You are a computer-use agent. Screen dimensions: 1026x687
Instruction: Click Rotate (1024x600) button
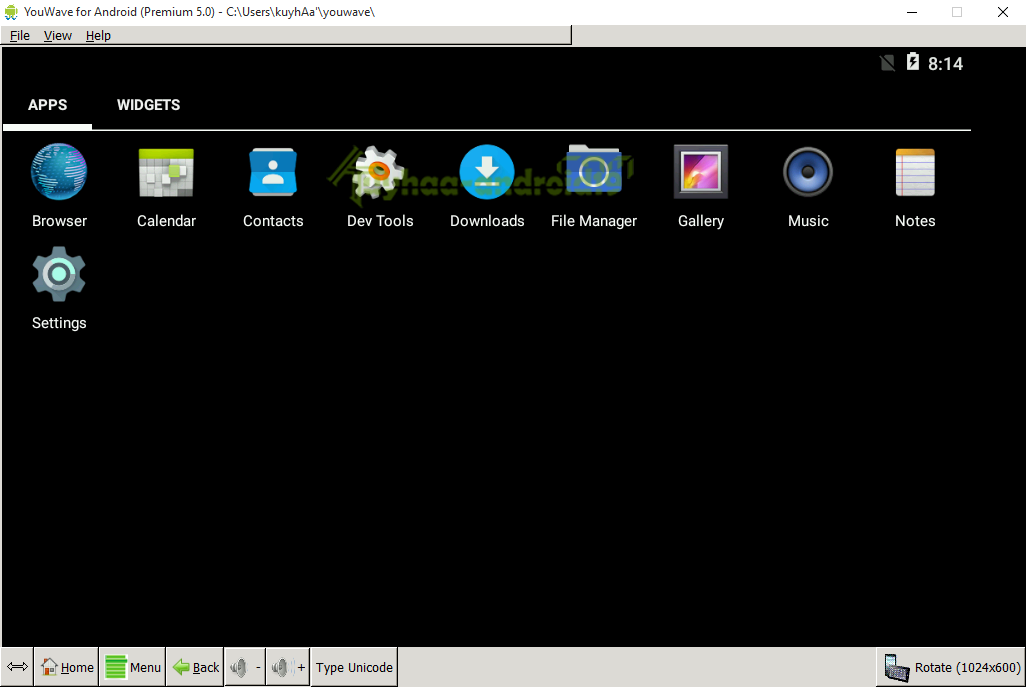pyautogui.click(x=951, y=667)
